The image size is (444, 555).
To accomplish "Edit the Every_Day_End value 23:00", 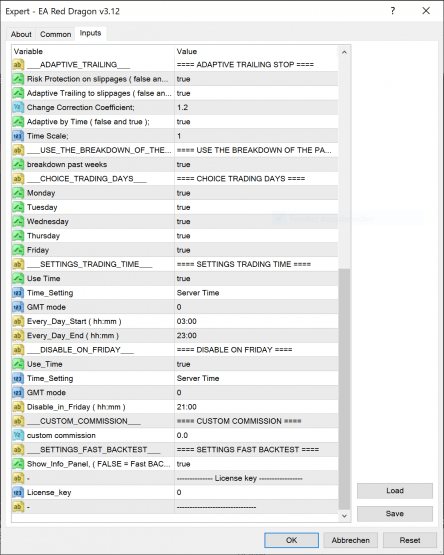I will point(256,336).
